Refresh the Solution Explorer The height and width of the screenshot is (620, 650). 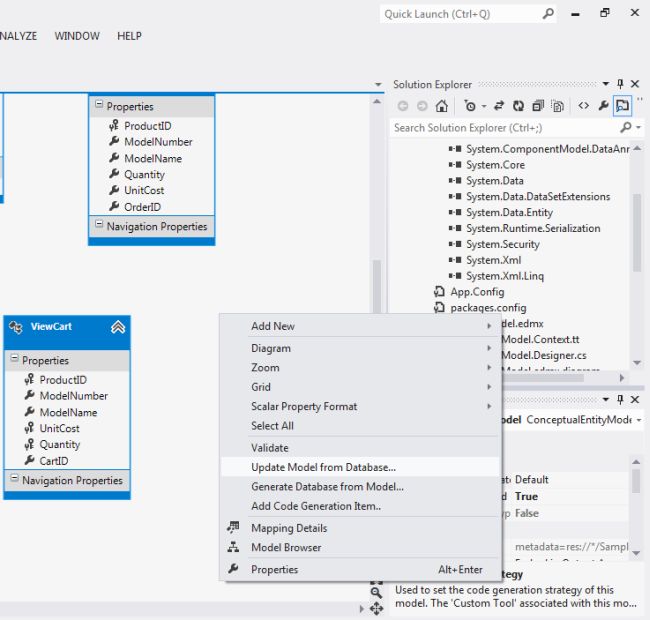point(518,106)
